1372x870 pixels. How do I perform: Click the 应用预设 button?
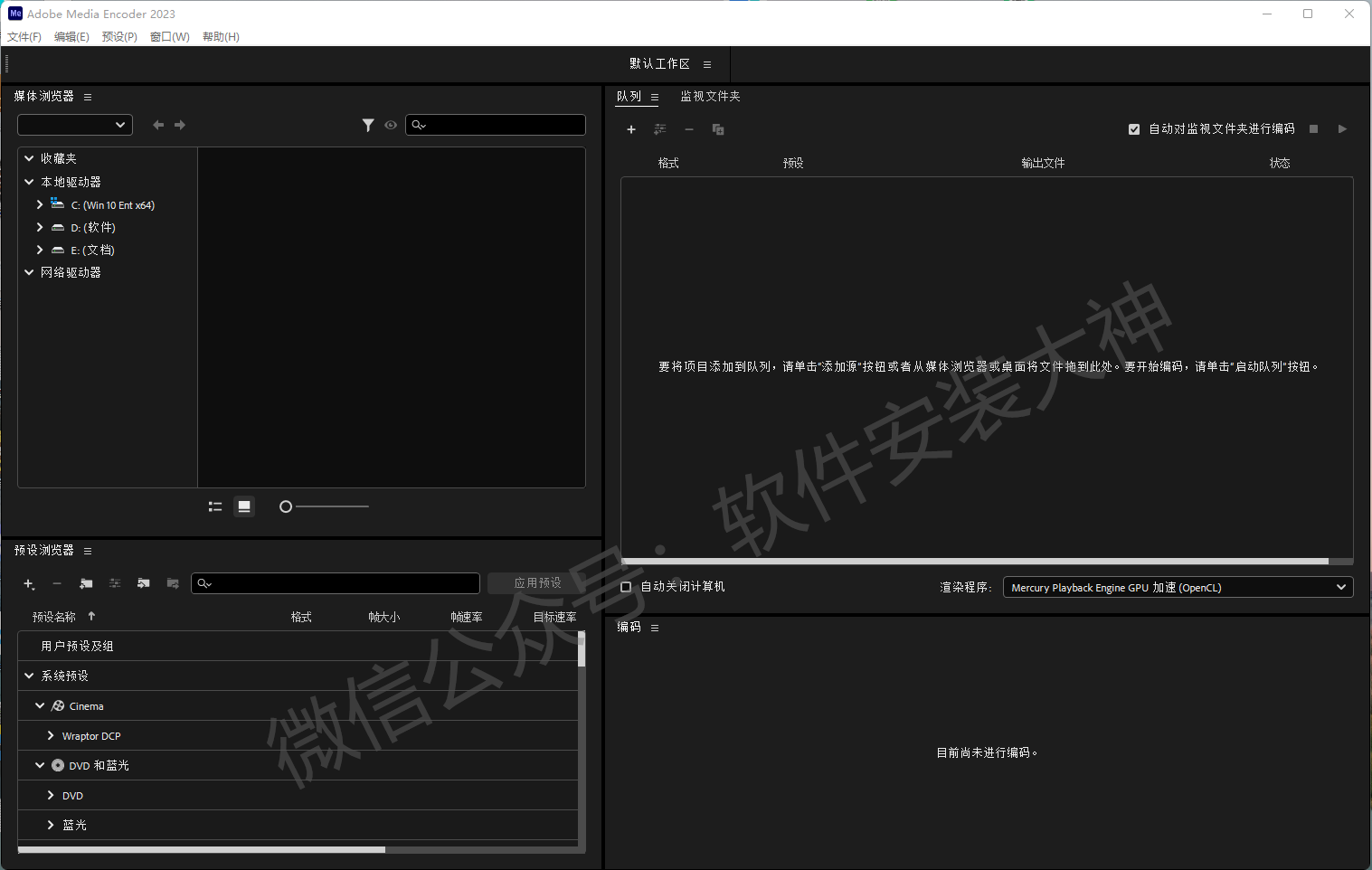(x=537, y=583)
